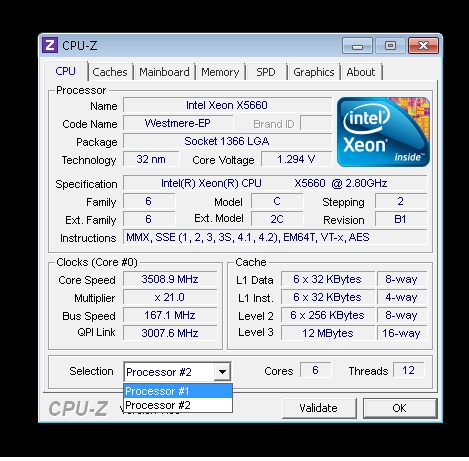Click the empty Brand ID field

tap(316, 123)
